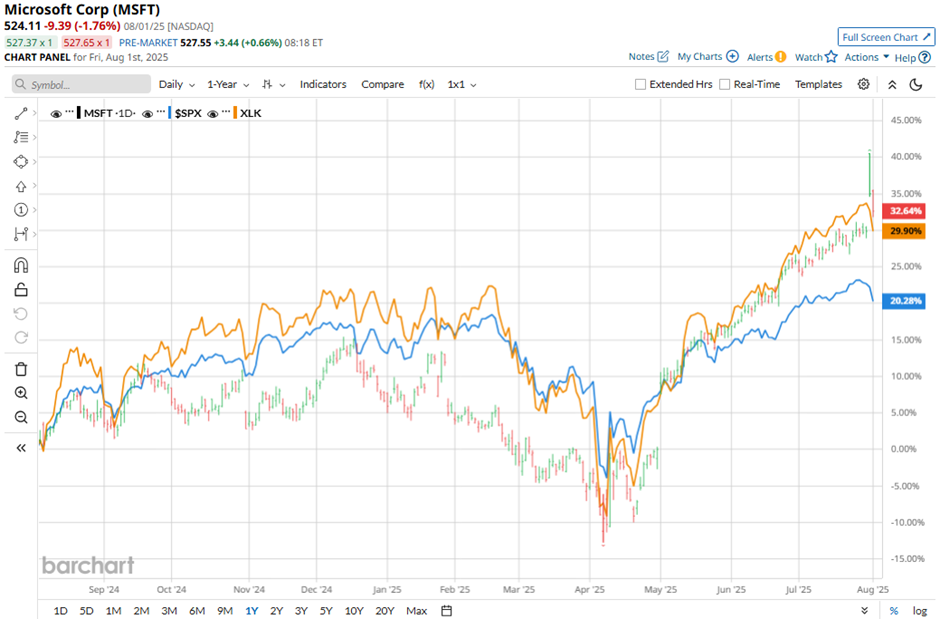This screenshot has width=940, height=619.
Task: Add MSFT to Watch star icon
Action: click(x=831, y=57)
